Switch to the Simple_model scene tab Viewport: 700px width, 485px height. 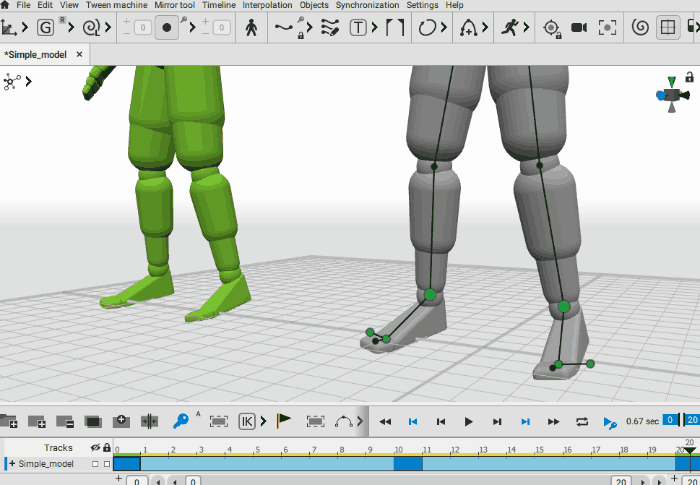[x=37, y=53]
